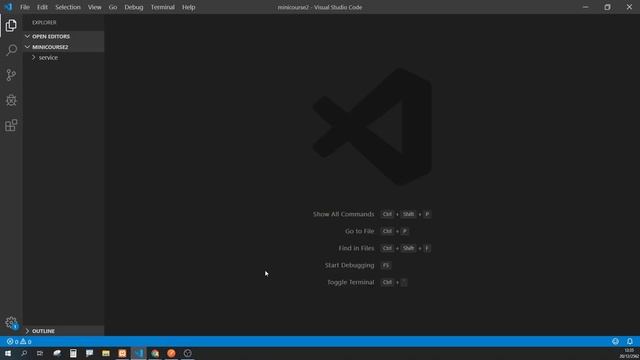Open the File menu
Image resolution: width=640 pixels, height=360 pixels.
(25, 7)
